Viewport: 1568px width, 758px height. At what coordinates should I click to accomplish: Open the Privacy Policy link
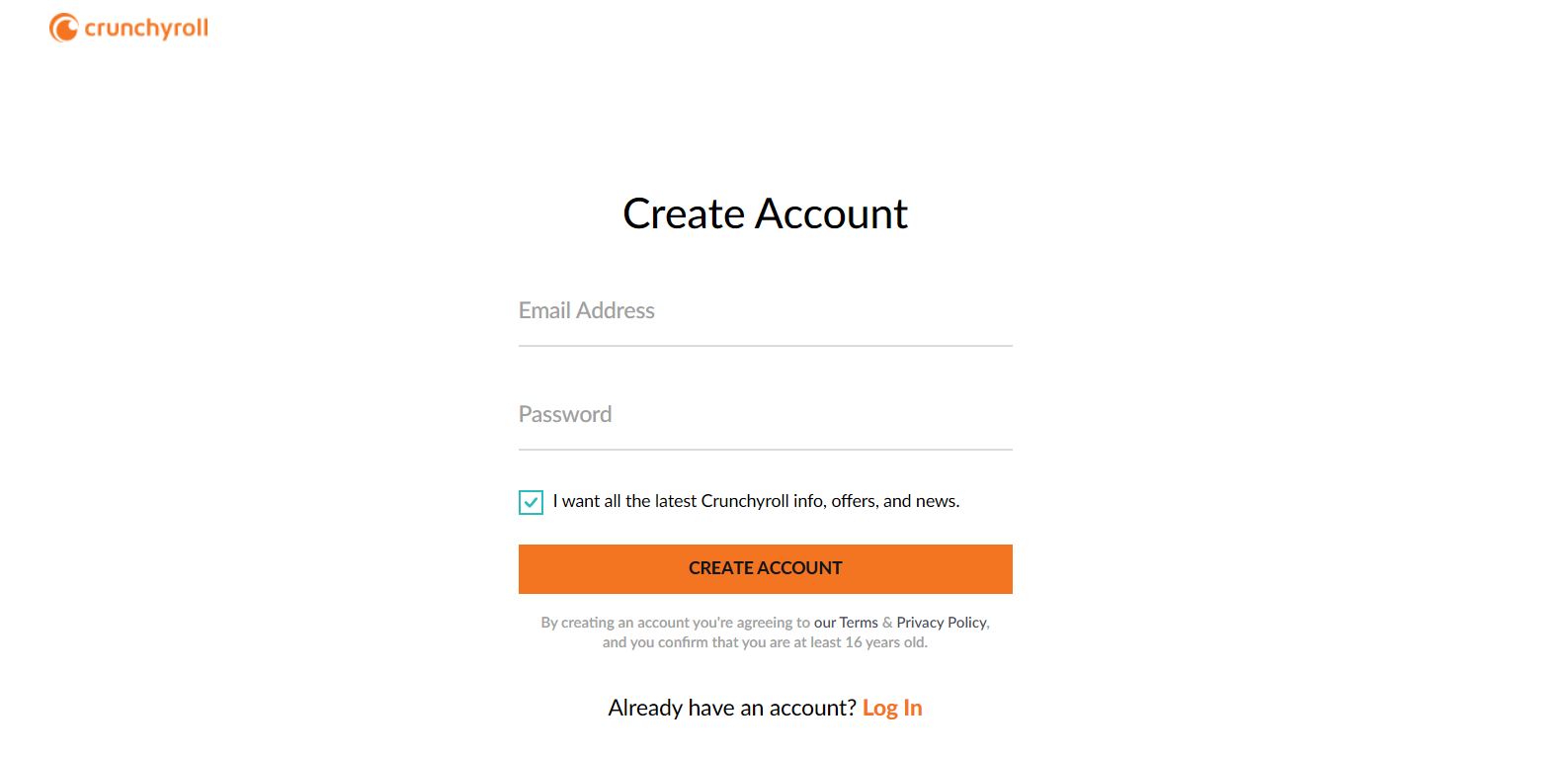tap(942, 623)
